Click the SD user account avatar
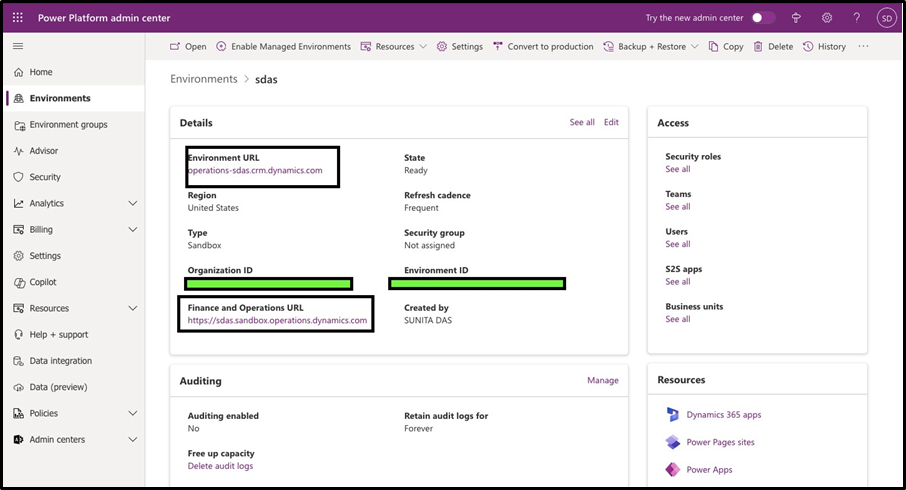906x490 pixels. click(x=885, y=18)
